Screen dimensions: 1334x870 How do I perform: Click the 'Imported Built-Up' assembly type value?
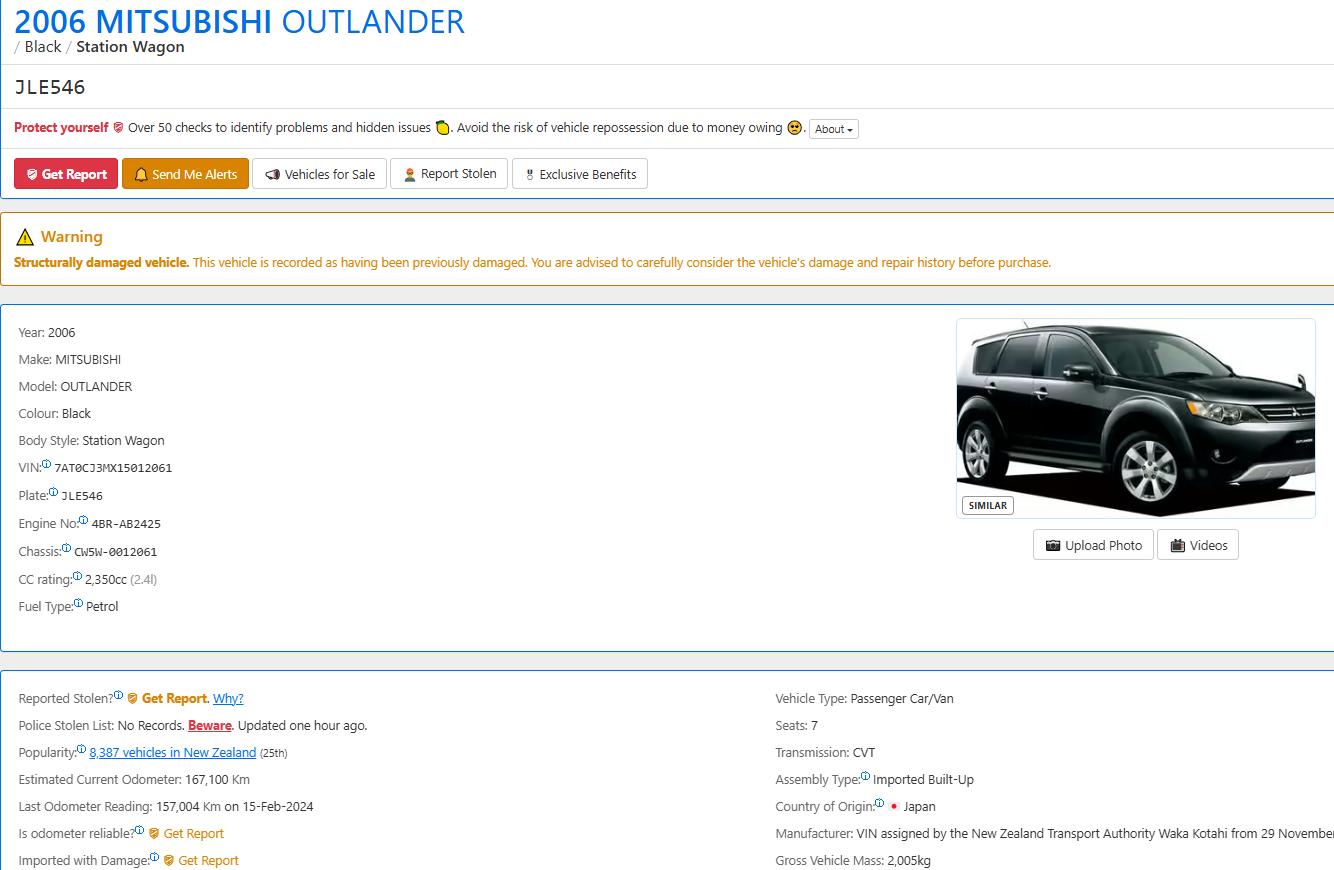(x=923, y=780)
